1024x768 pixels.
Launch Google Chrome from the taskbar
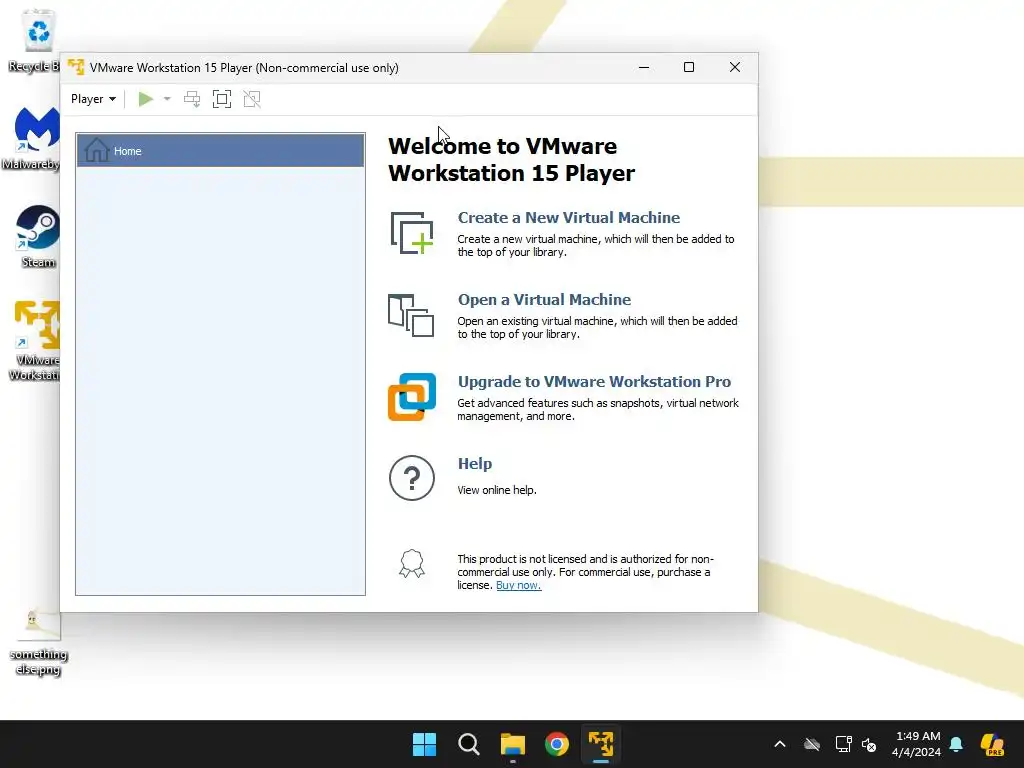(557, 744)
